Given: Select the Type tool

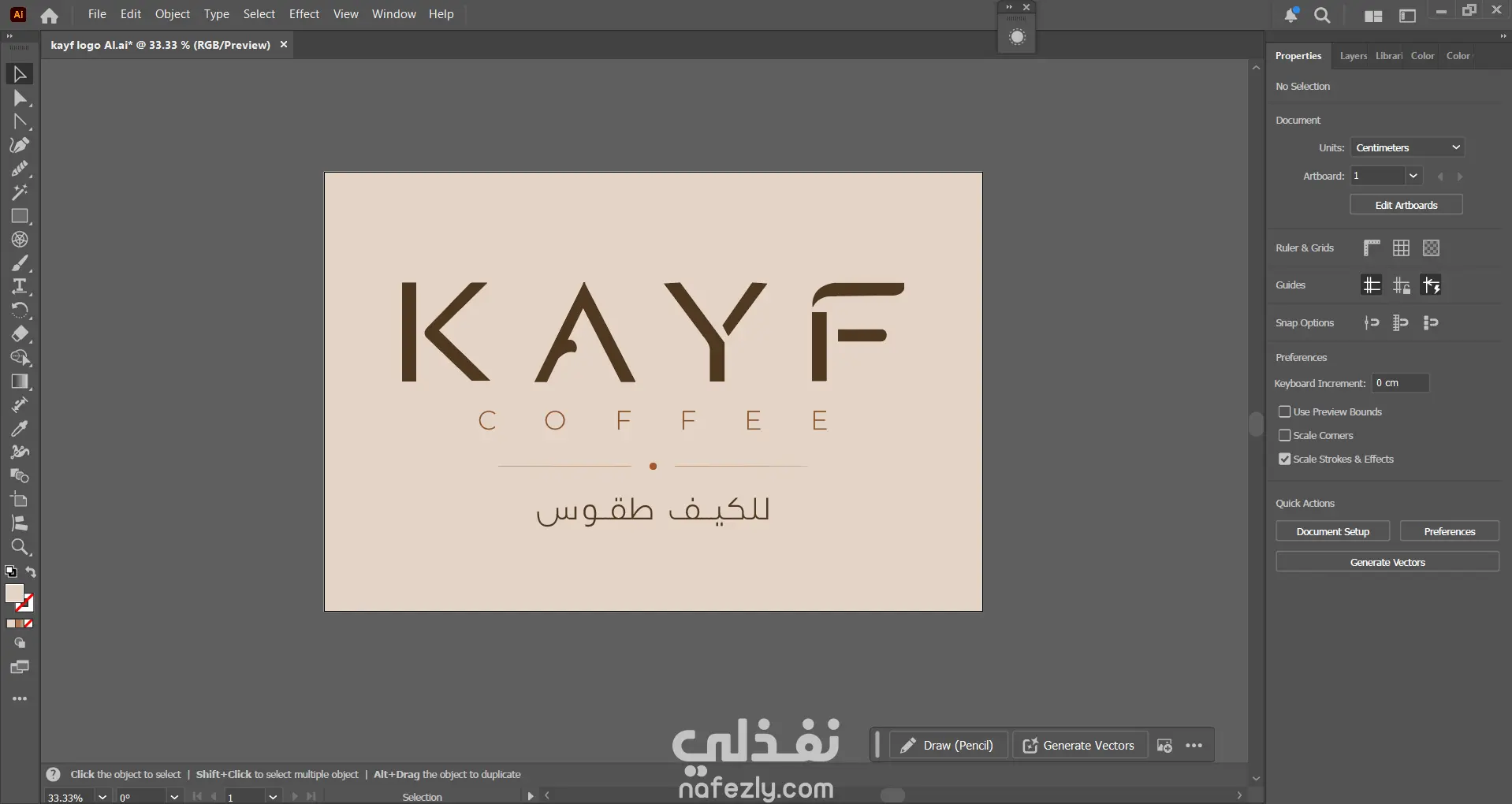Looking at the screenshot, I should [20, 287].
